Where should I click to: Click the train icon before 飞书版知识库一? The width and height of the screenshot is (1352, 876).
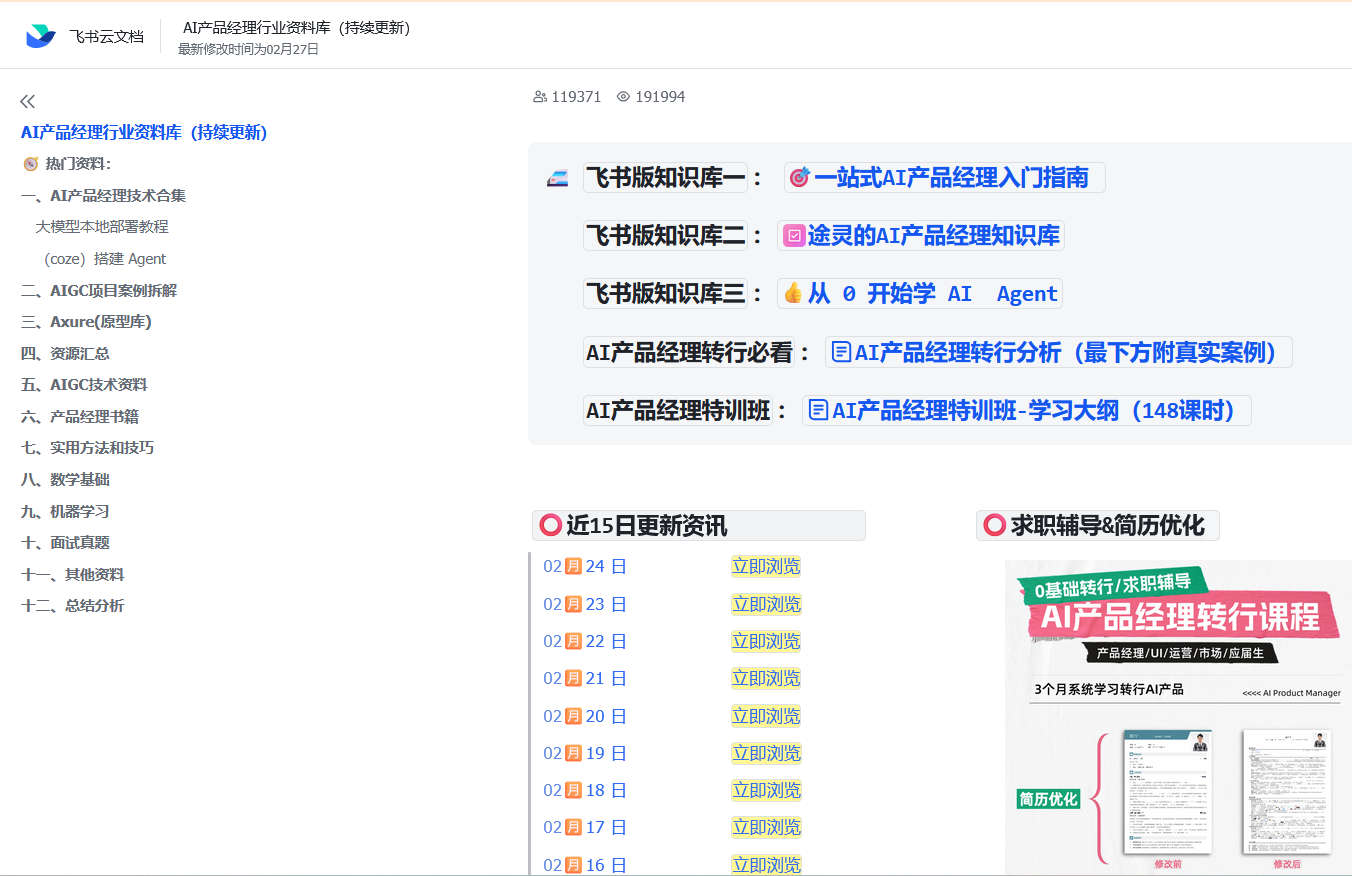point(557,179)
